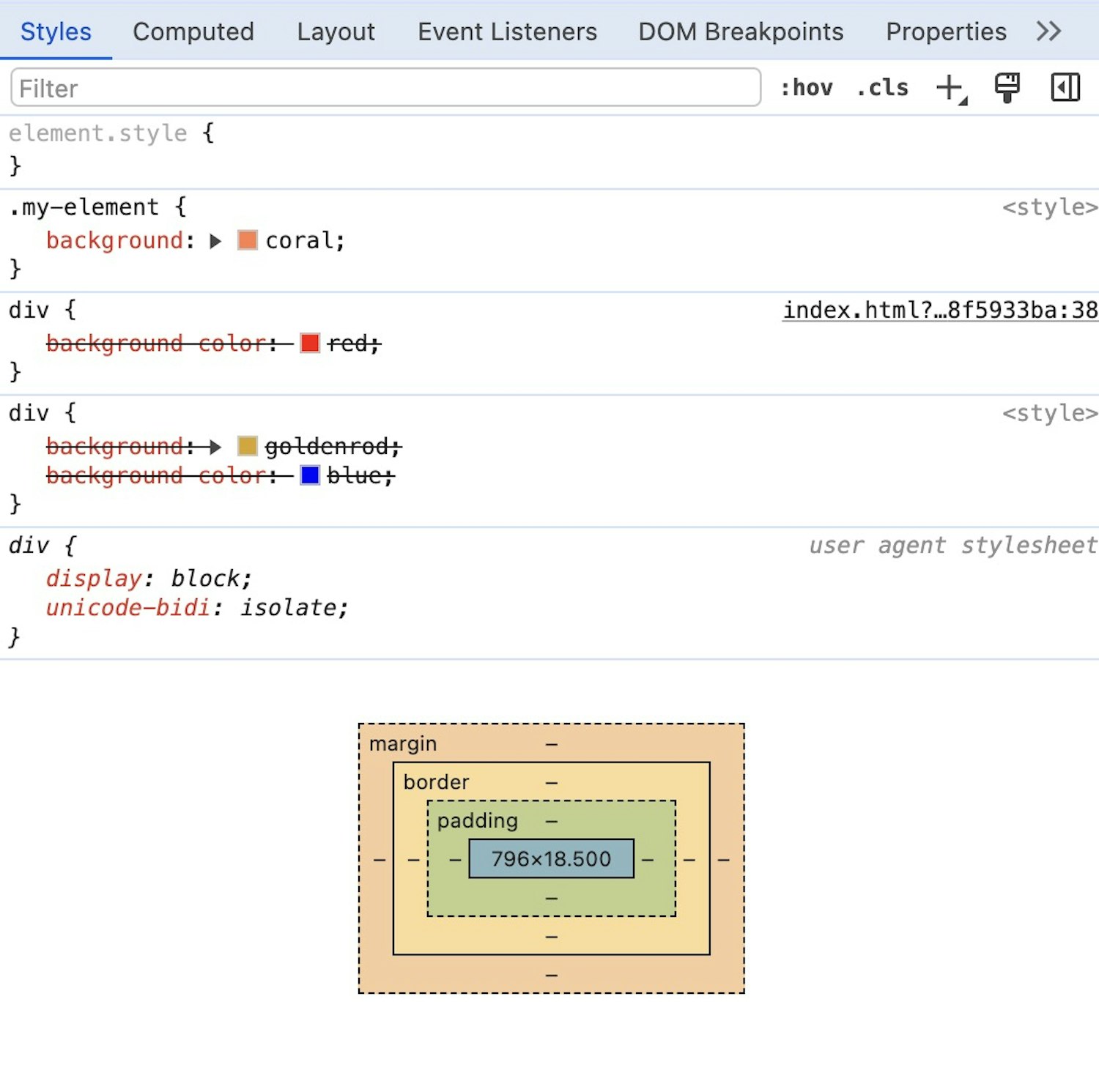1099x1092 pixels.
Task: Switch to the Event Listeners tab
Action: [506, 31]
